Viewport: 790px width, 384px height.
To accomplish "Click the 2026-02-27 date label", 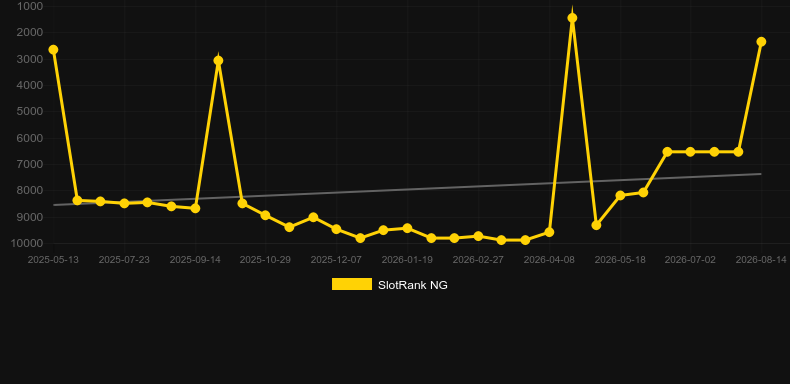I will 478,260.
